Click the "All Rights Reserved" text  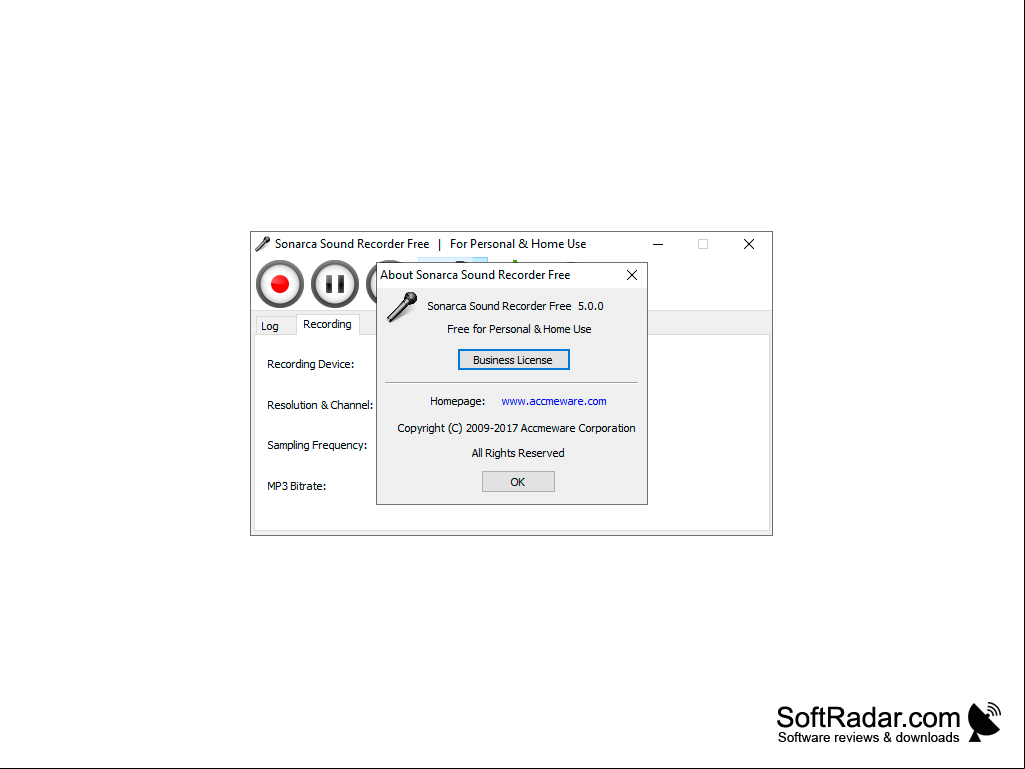(518, 453)
